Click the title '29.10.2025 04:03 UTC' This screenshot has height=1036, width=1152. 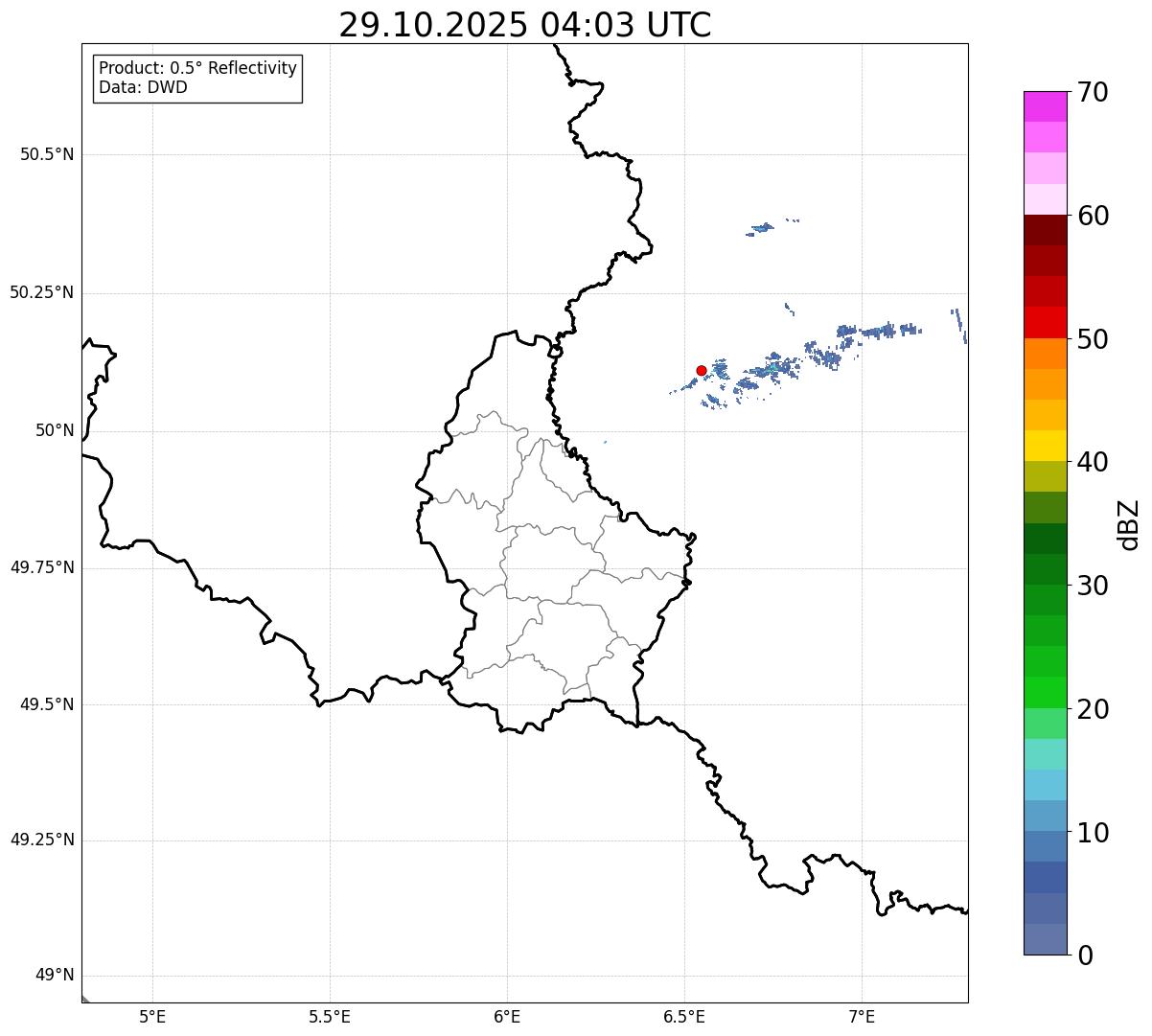point(525,25)
